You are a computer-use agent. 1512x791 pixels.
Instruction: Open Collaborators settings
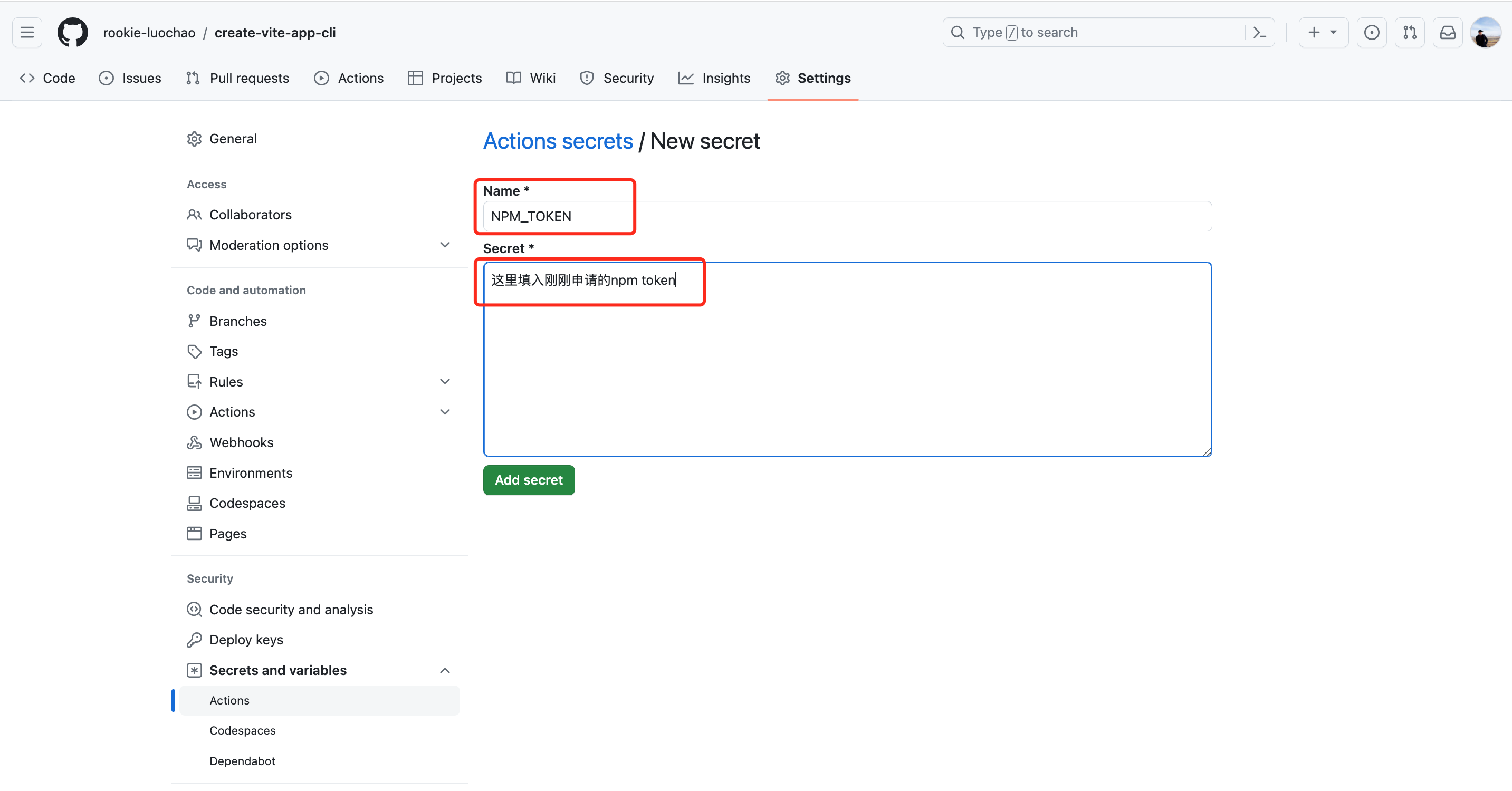[x=320, y=215]
